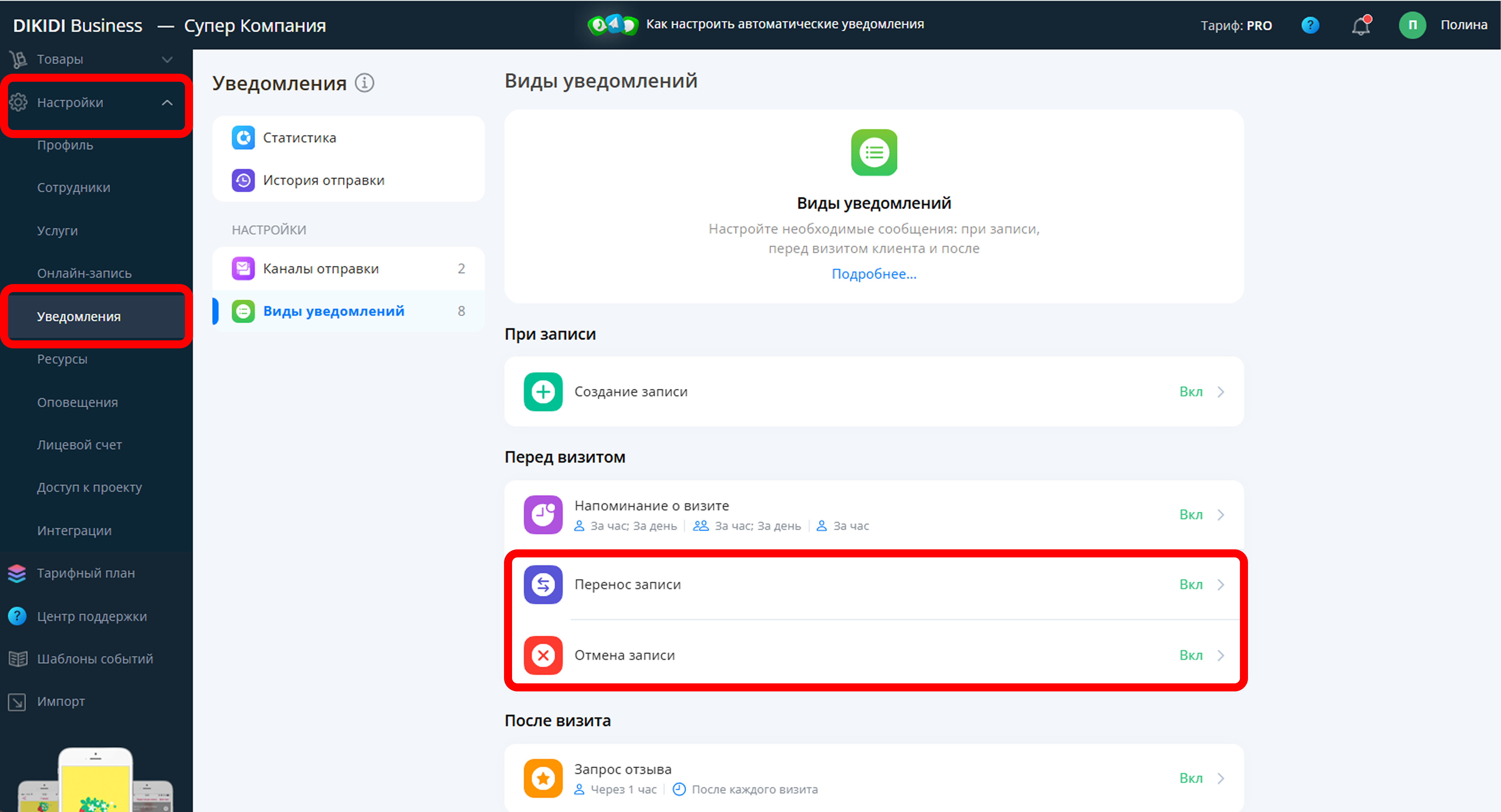Image resolution: width=1501 pixels, height=812 pixels.
Task: Open help via blue question mark icon
Action: (1310, 26)
